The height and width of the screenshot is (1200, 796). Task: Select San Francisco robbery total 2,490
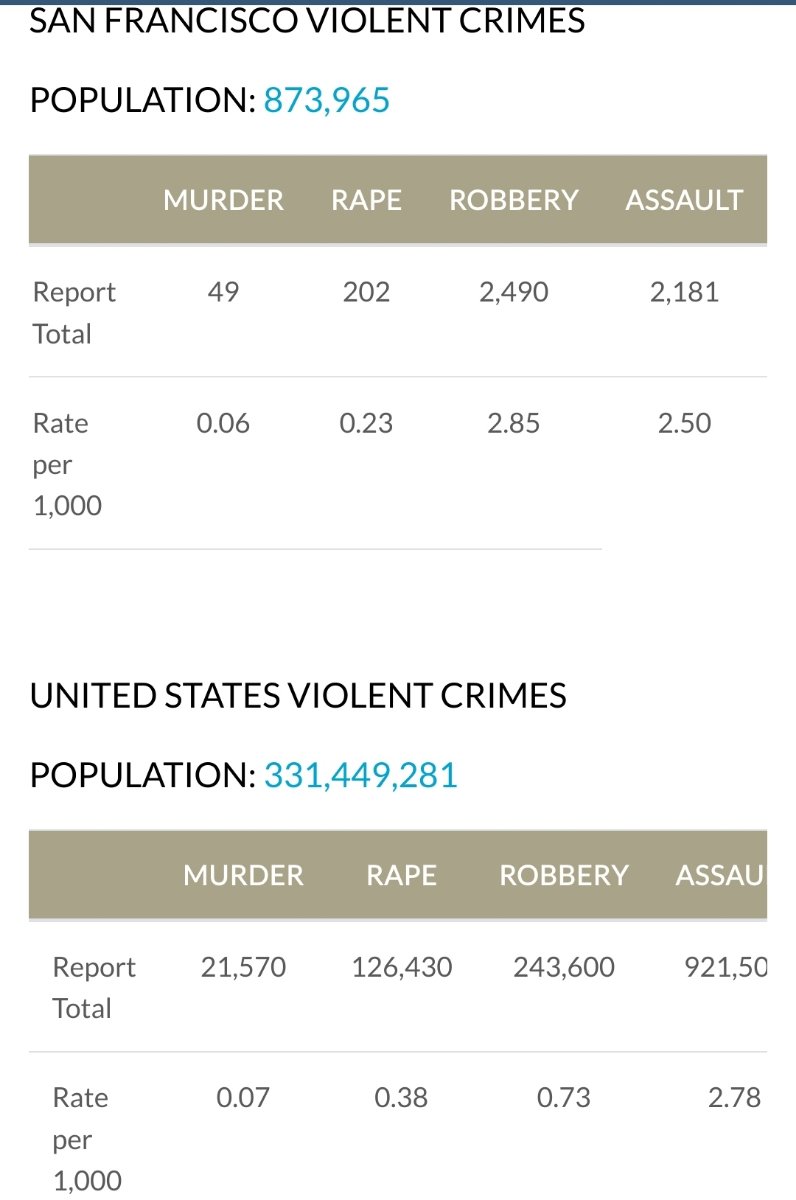pyautogui.click(x=513, y=292)
